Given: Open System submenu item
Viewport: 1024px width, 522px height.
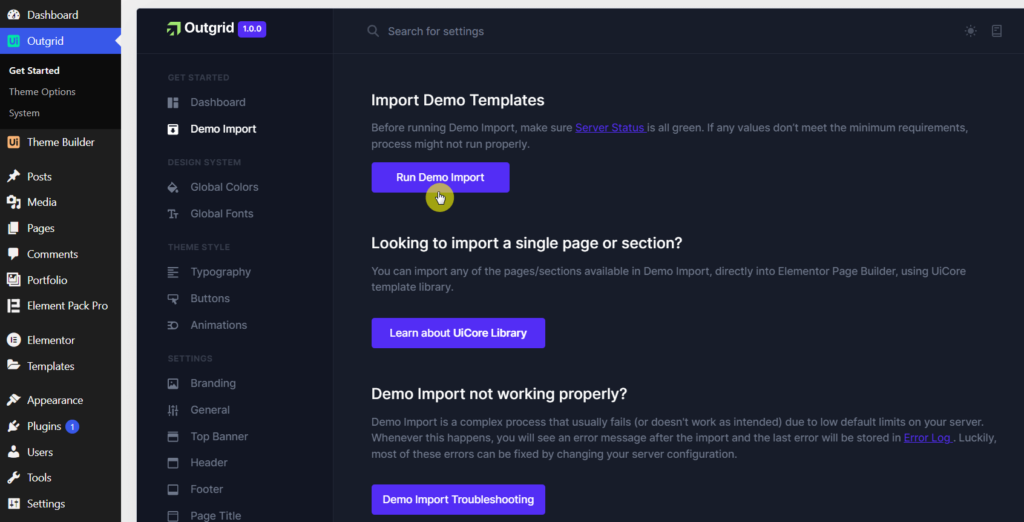Looking at the screenshot, I should pyautogui.click(x=24, y=113).
